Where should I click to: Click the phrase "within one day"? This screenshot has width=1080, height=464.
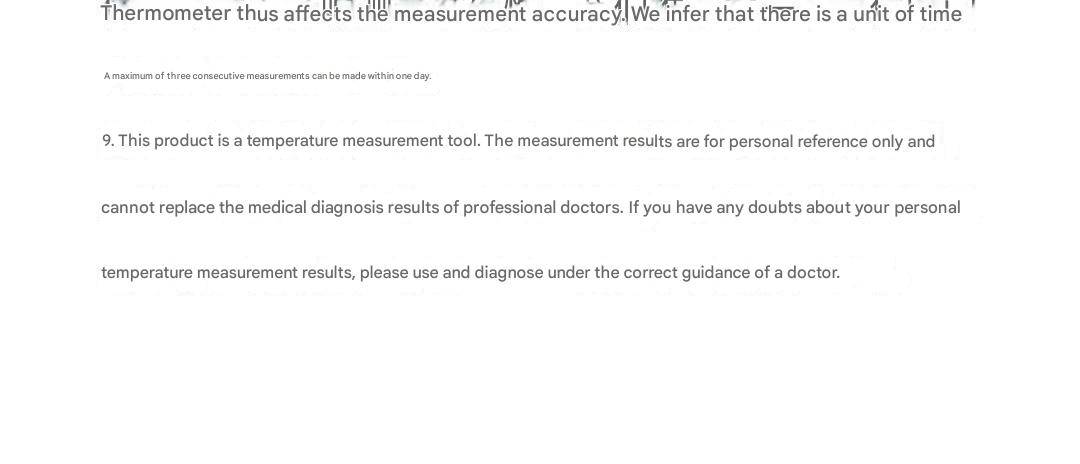[x=400, y=76]
